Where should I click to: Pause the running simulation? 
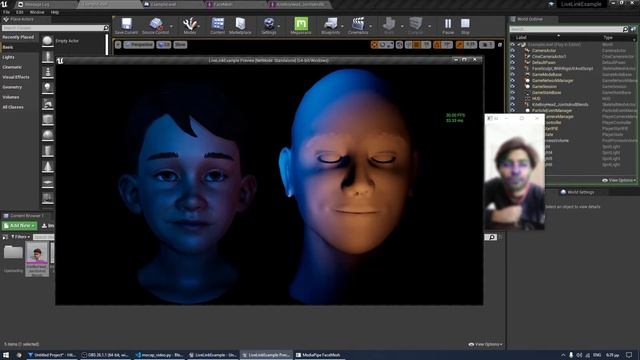click(448, 26)
